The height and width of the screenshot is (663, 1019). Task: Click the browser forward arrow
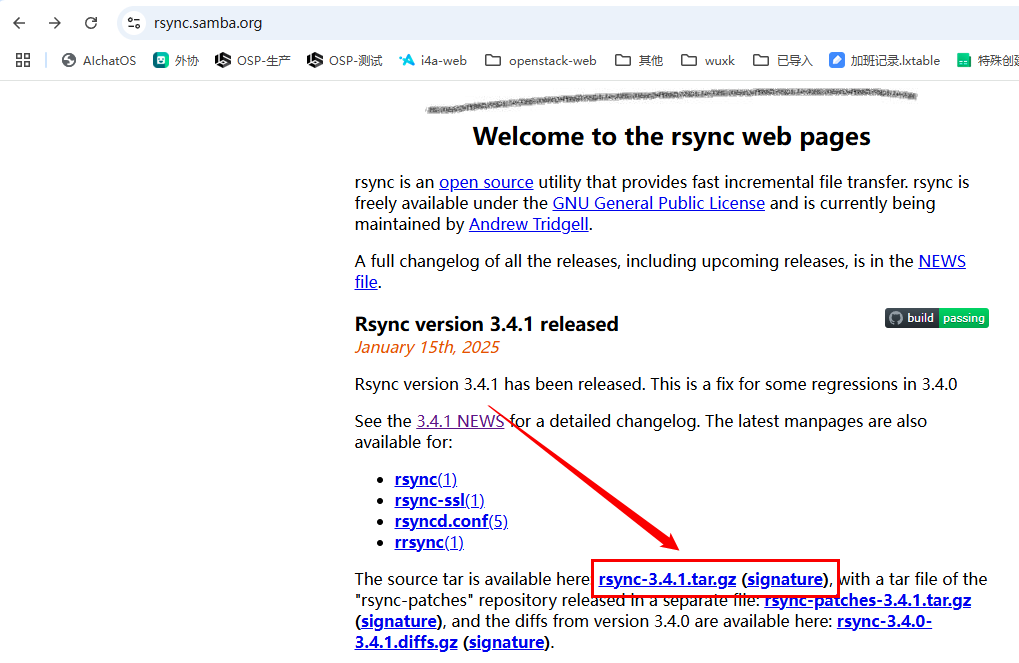coord(55,23)
